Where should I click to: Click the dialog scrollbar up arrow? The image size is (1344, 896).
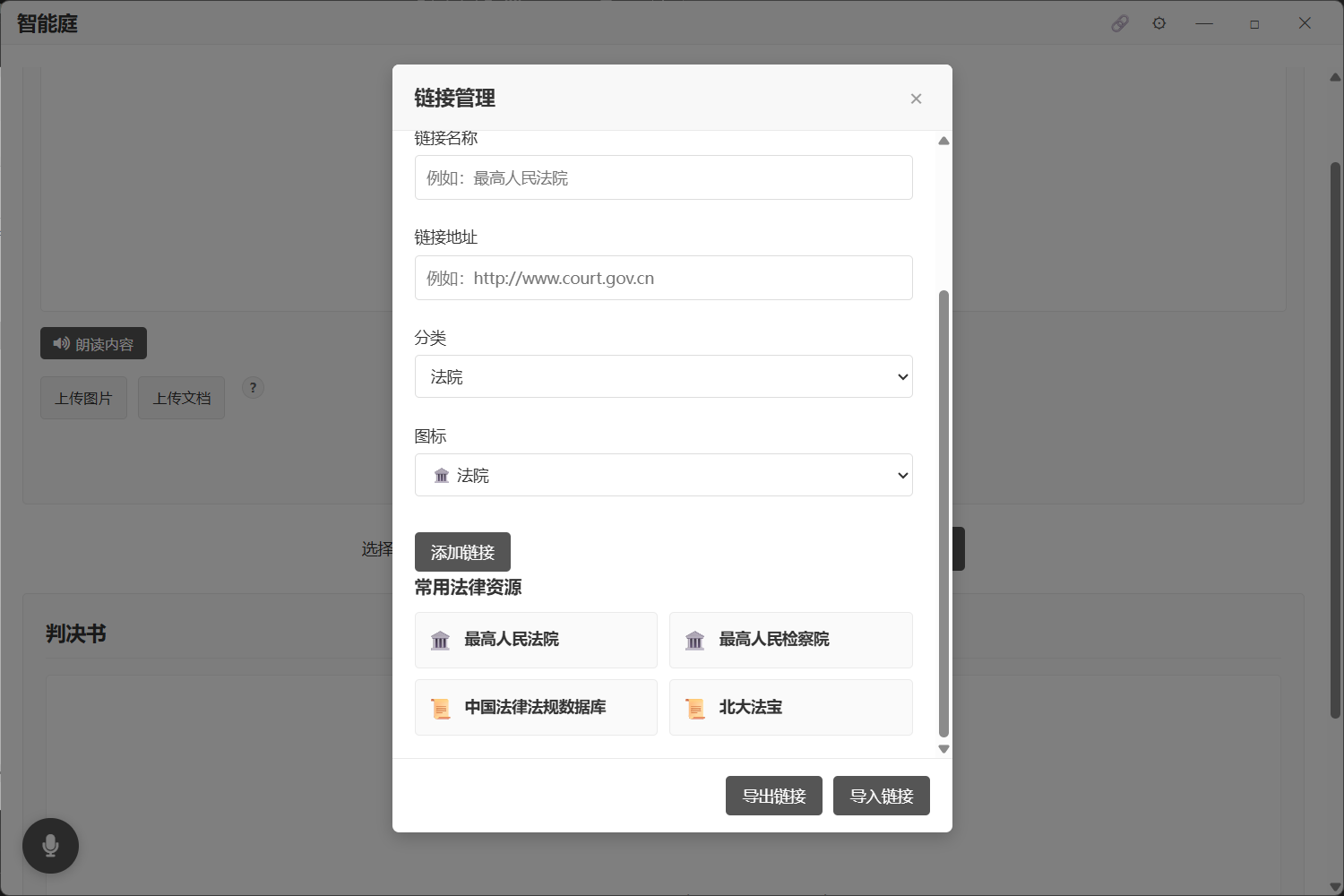coord(943,141)
